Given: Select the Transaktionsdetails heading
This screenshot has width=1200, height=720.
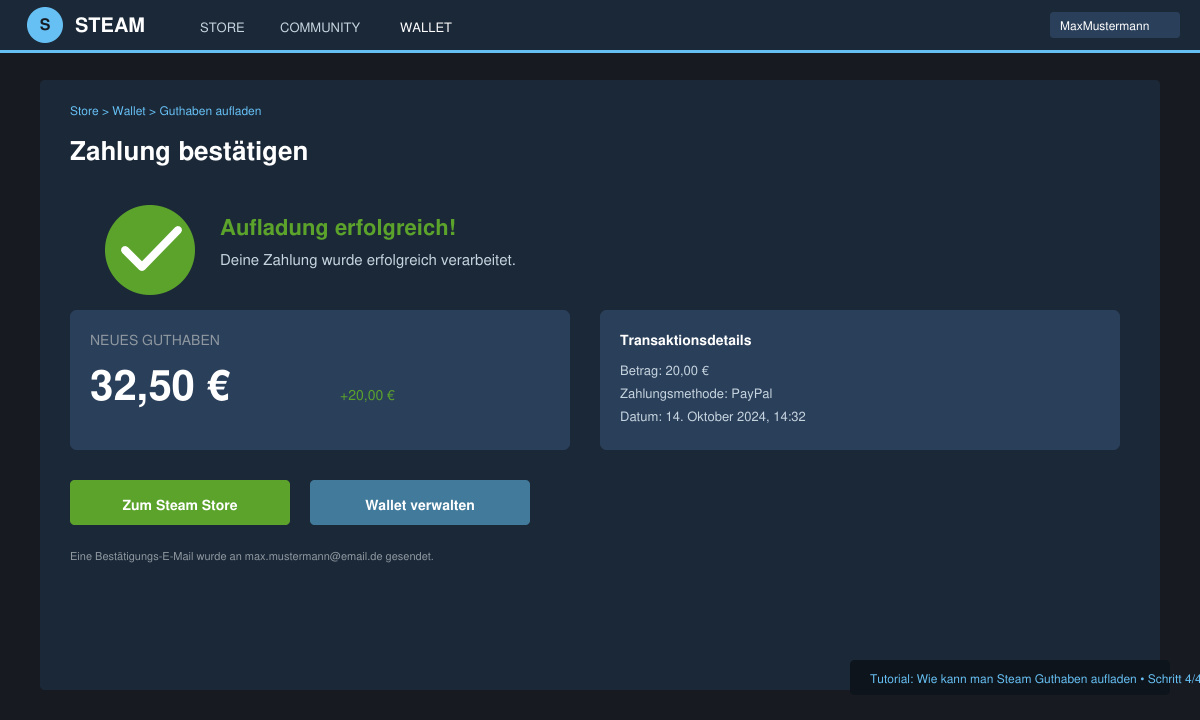Looking at the screenshot, I should click(x=686, y=340).
